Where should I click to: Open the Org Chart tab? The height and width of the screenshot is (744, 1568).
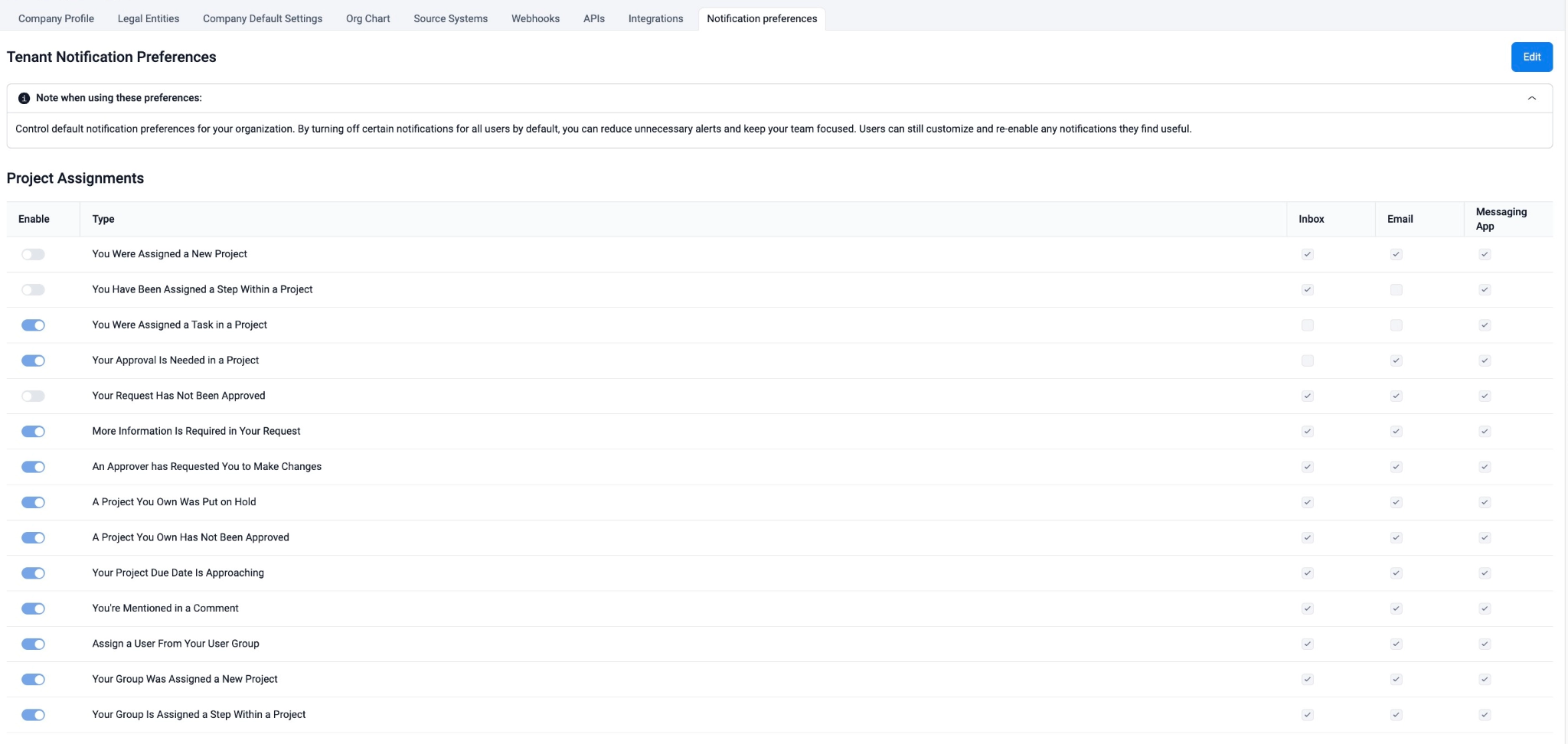[367, 18]
